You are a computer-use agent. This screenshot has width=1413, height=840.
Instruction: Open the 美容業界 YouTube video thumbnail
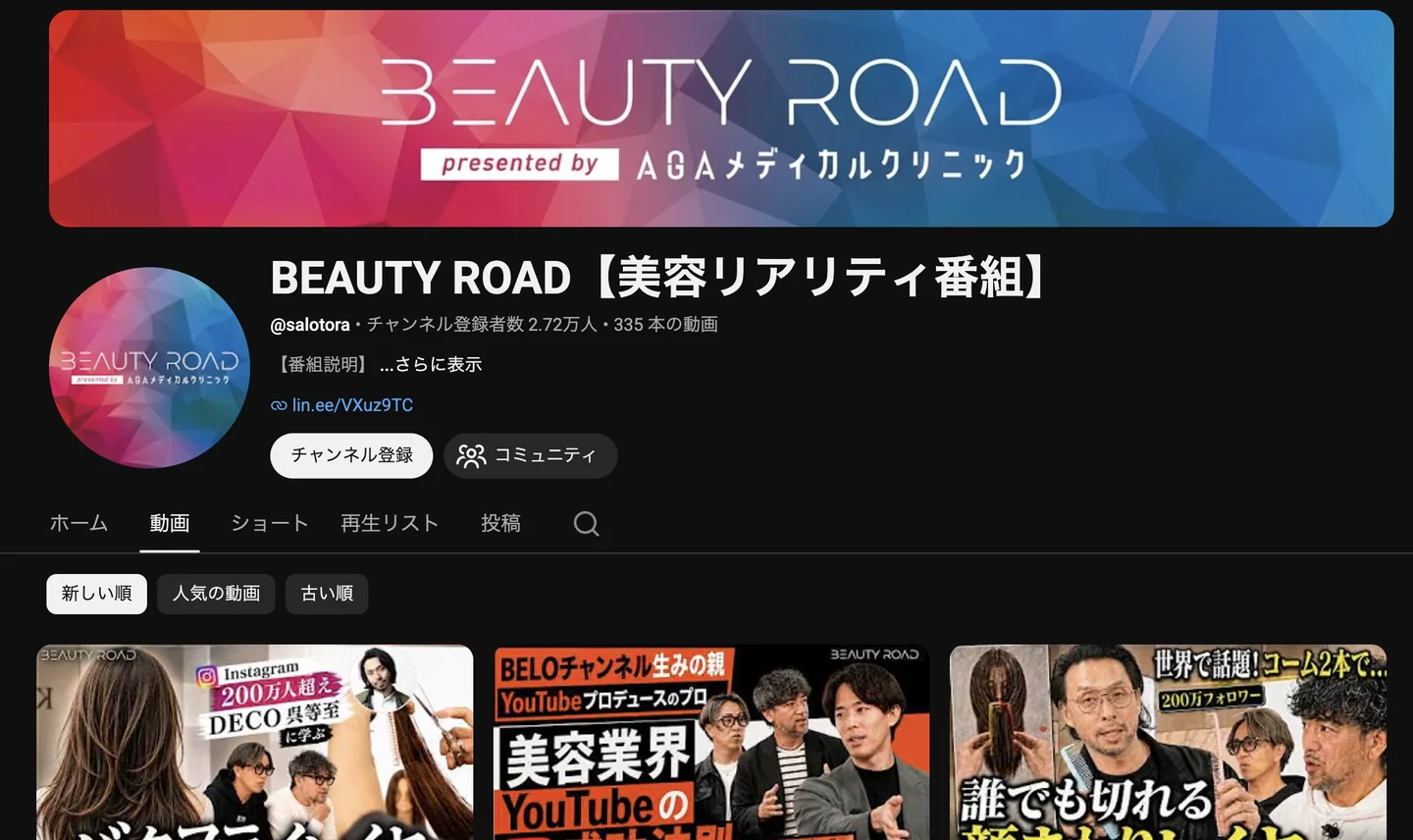[x=711, y=742]
